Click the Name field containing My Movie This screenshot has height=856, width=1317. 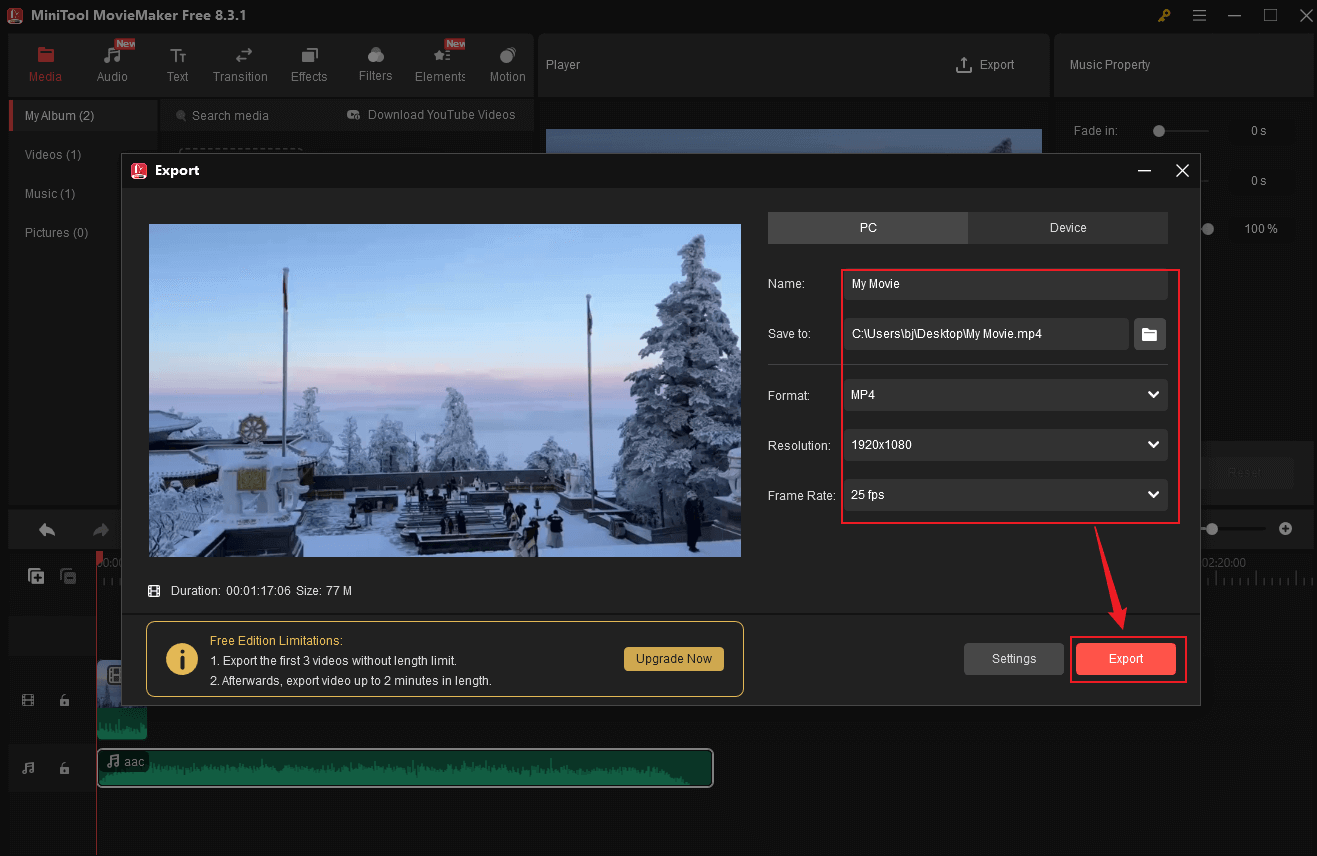[1005, 284]
